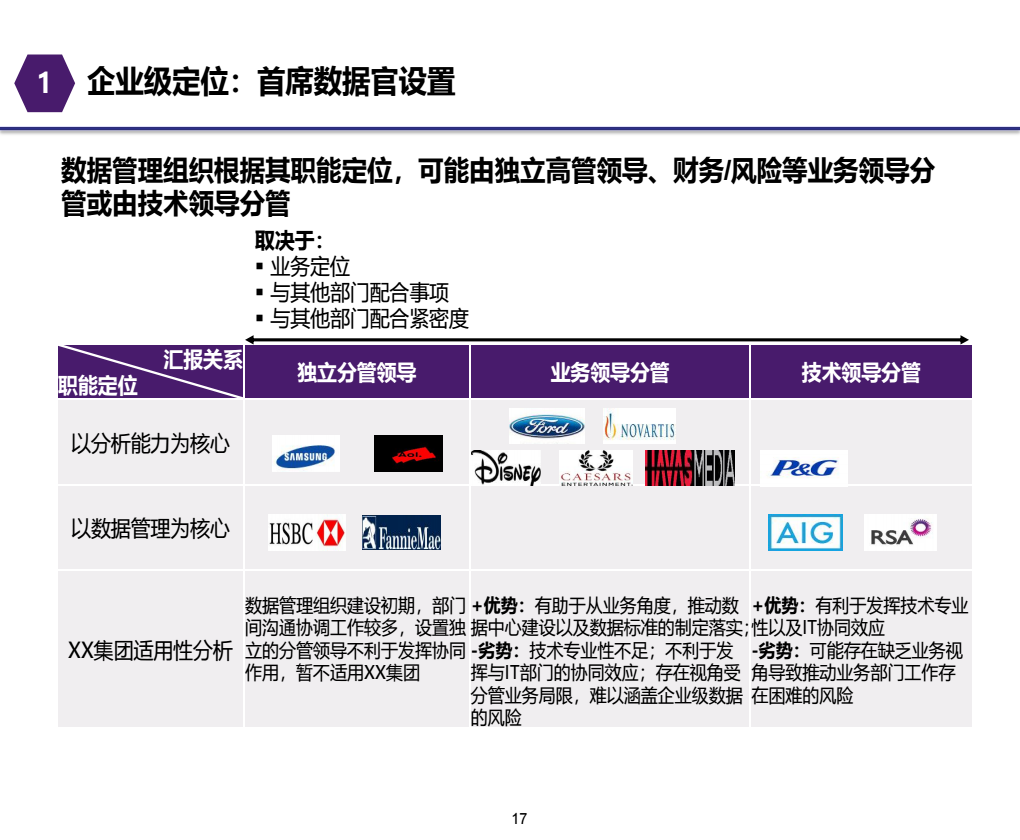Click the 业务领导分管 column header
This screenshot has height=840, width=1020.
point(609,373)
